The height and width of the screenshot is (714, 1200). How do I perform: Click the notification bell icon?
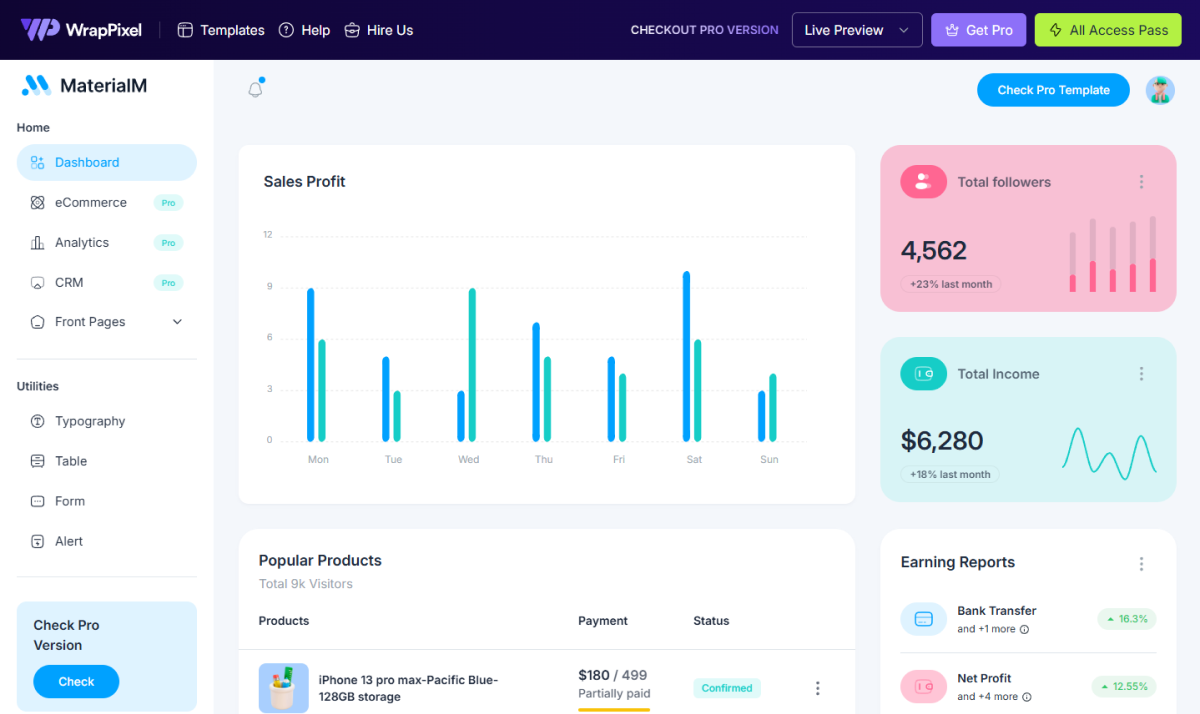click(x=255, y=89)
